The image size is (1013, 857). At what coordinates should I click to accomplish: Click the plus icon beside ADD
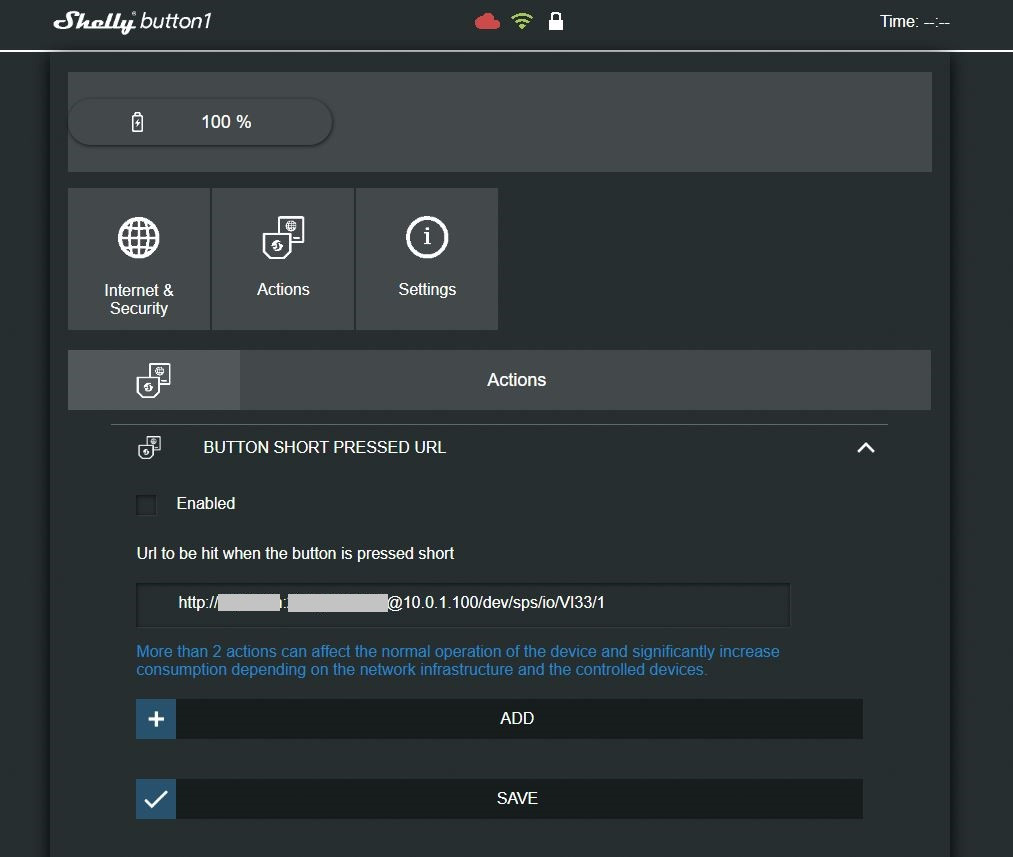(156, 719)
